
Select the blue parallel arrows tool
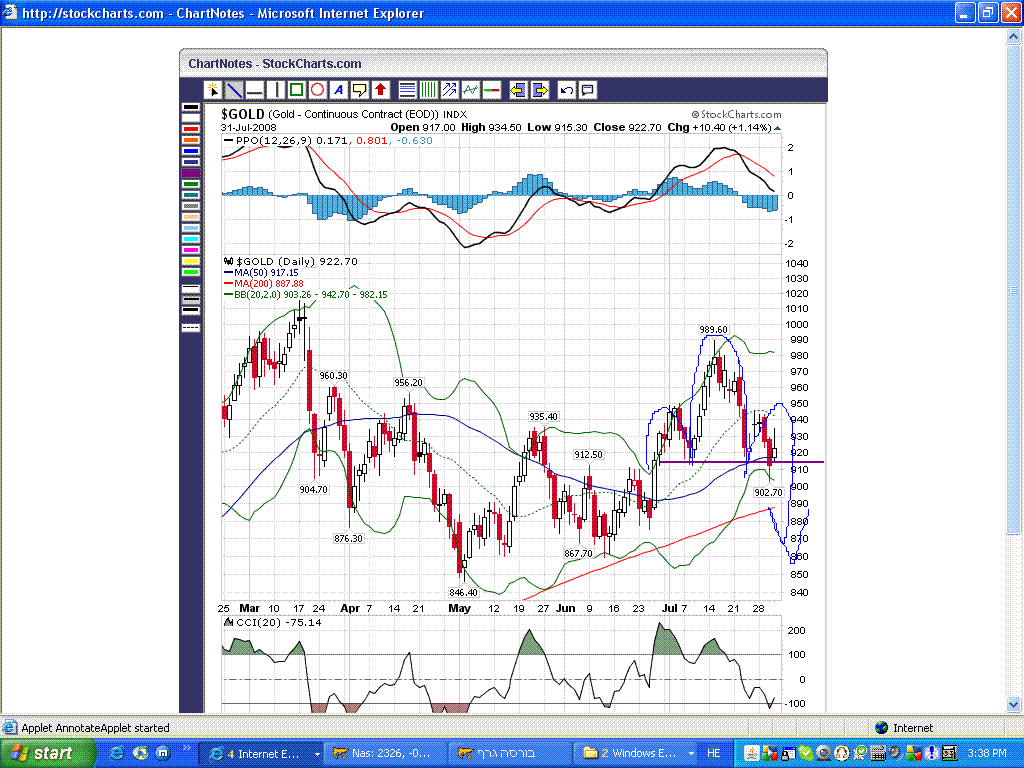coord(449,90)
